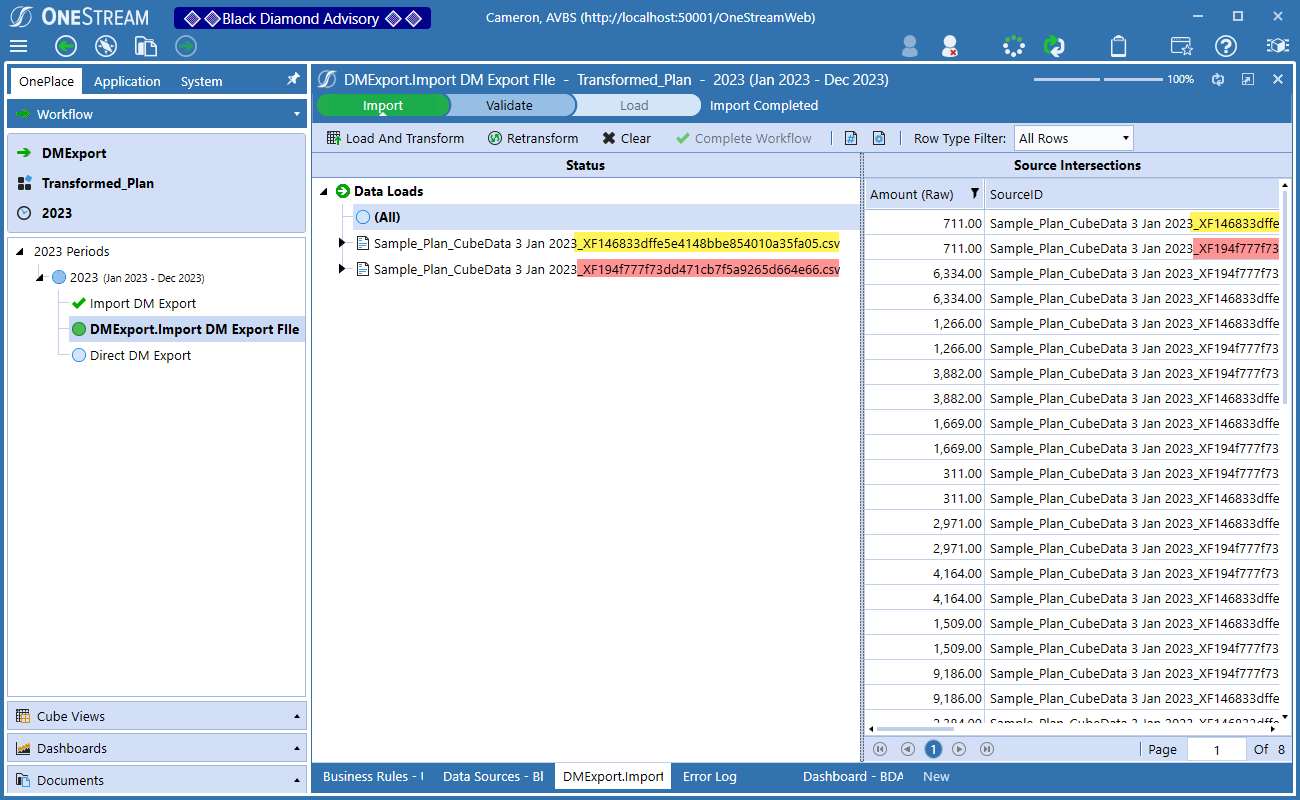Click the green back navigation arrow
Image resolution: width=1300 pixels, height=800 pixels.
(66, 46)
